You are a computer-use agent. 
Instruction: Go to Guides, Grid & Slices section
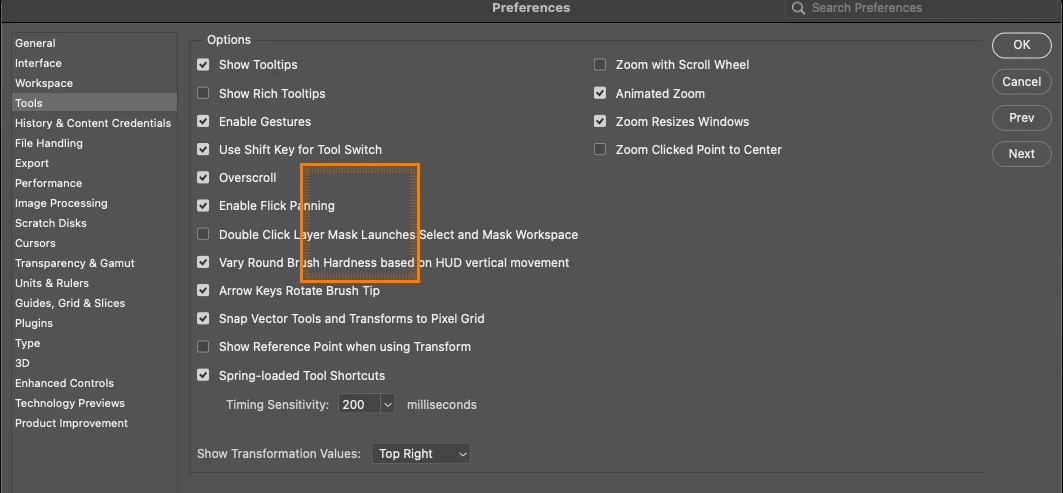pyautogui.click(x=70, y=303)
